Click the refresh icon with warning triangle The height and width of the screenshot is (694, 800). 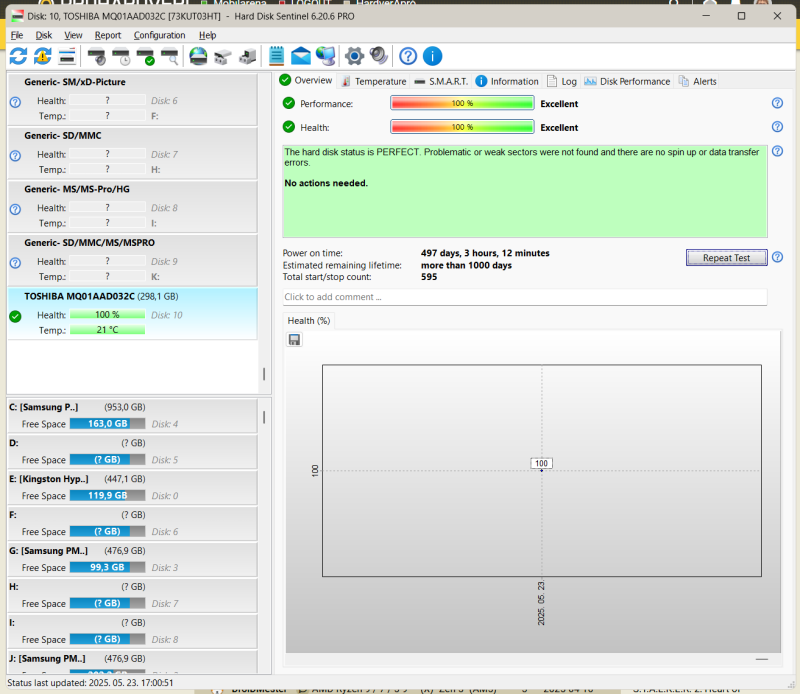(43, 56)
